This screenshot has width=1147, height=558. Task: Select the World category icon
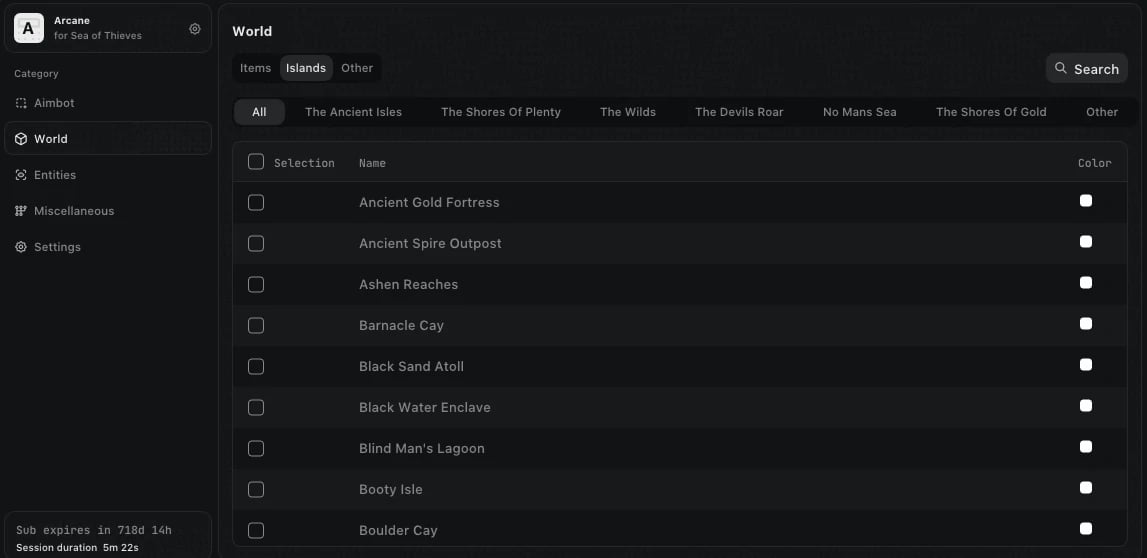point(21,139)
